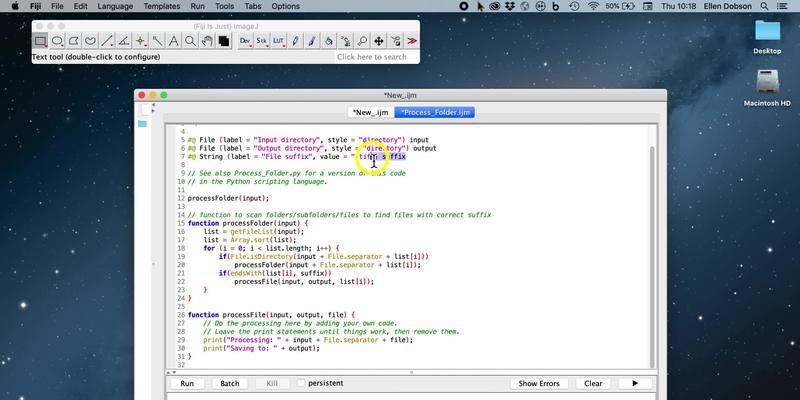Select the Polygon selection tool
Viewport: 800px width, 400px height.
[x=74, y=41]
